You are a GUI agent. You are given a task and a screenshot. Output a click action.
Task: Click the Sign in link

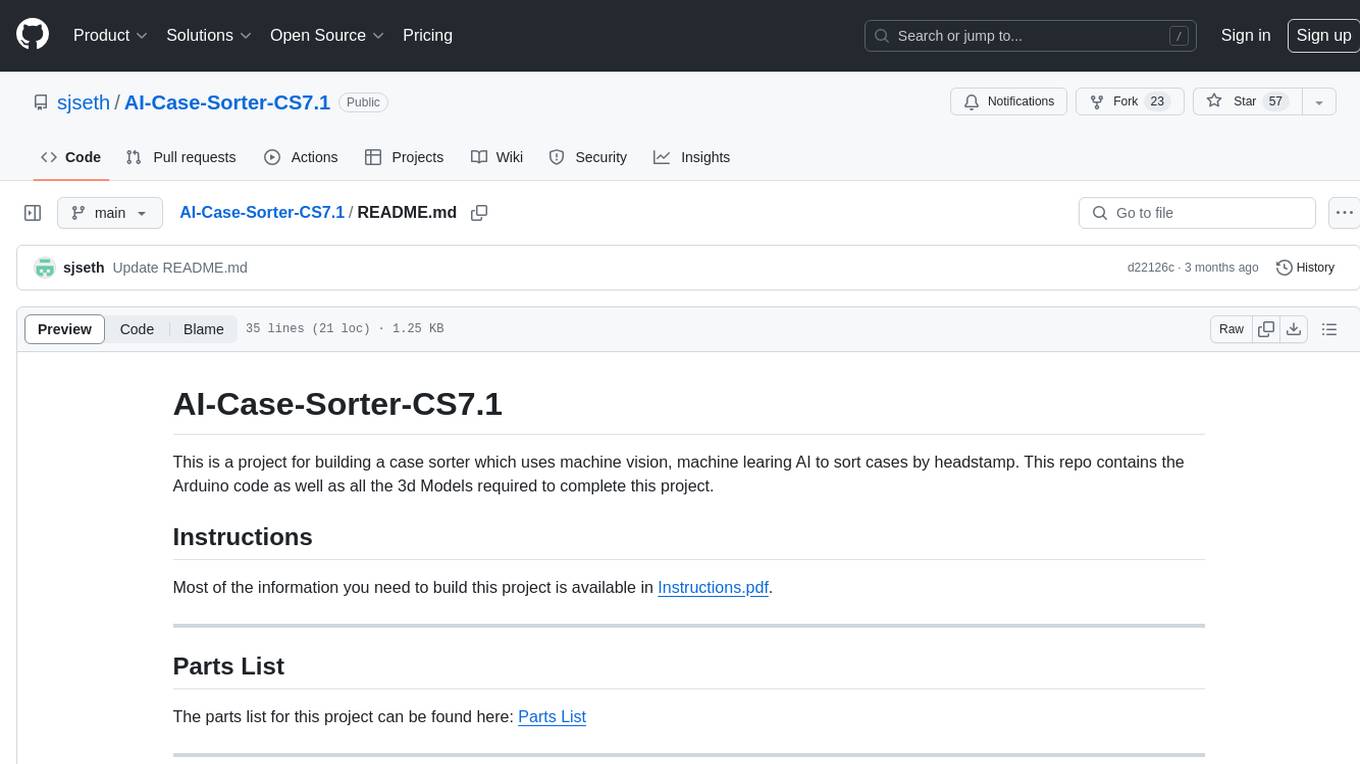pos(1245,35)
